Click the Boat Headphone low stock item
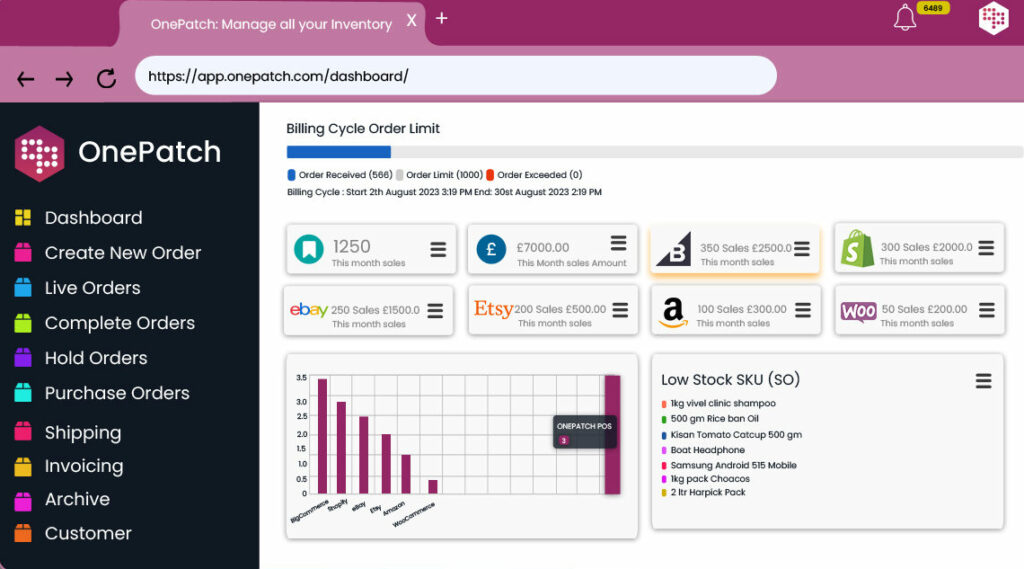The height and width of the screenshot is (569, 1024). [707, 451]
